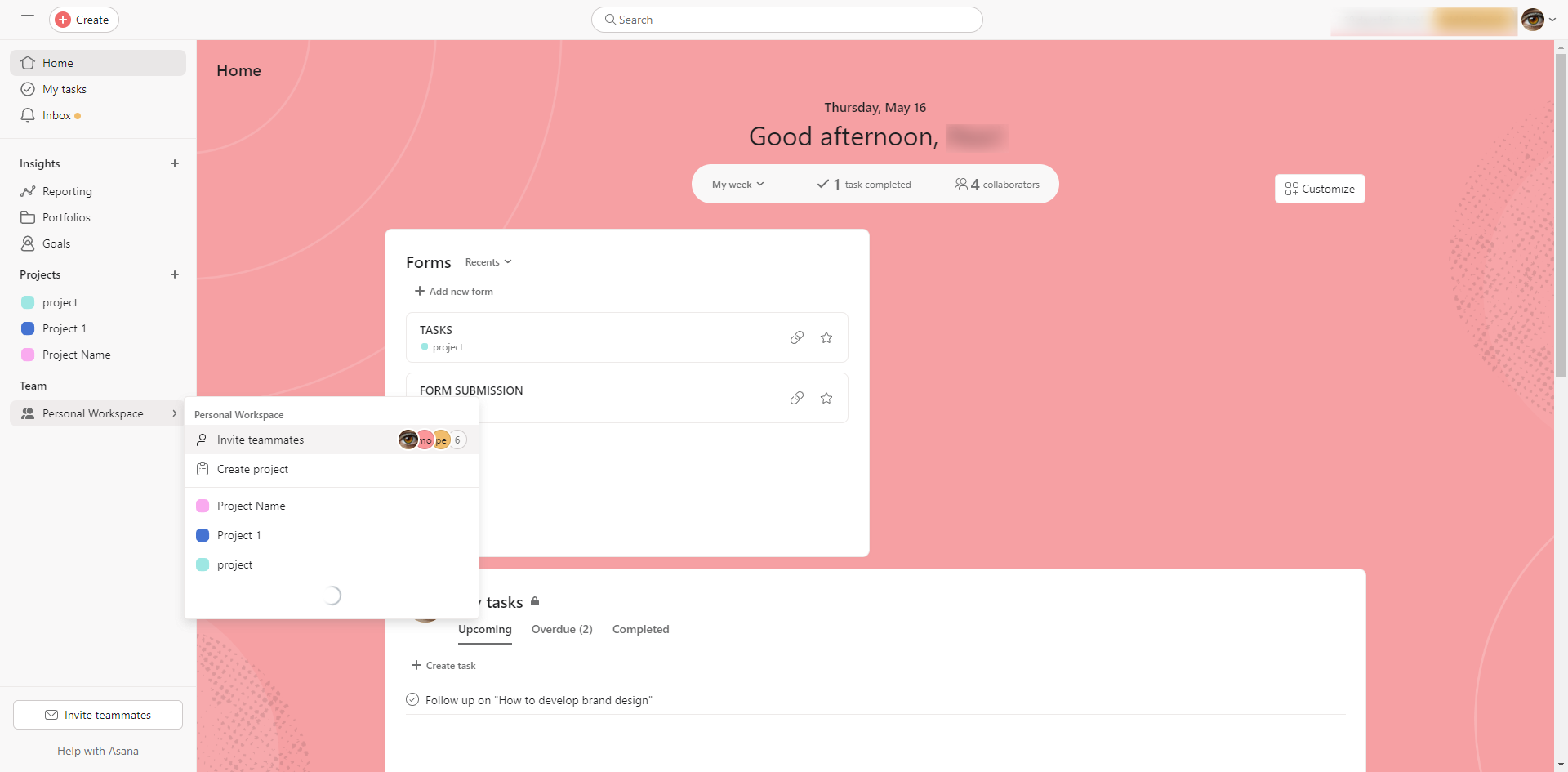The height and width of the screenshot is (772, 1568).
Task: Click the plus icon beside Add new form
Action: click(x=420, y=291)
